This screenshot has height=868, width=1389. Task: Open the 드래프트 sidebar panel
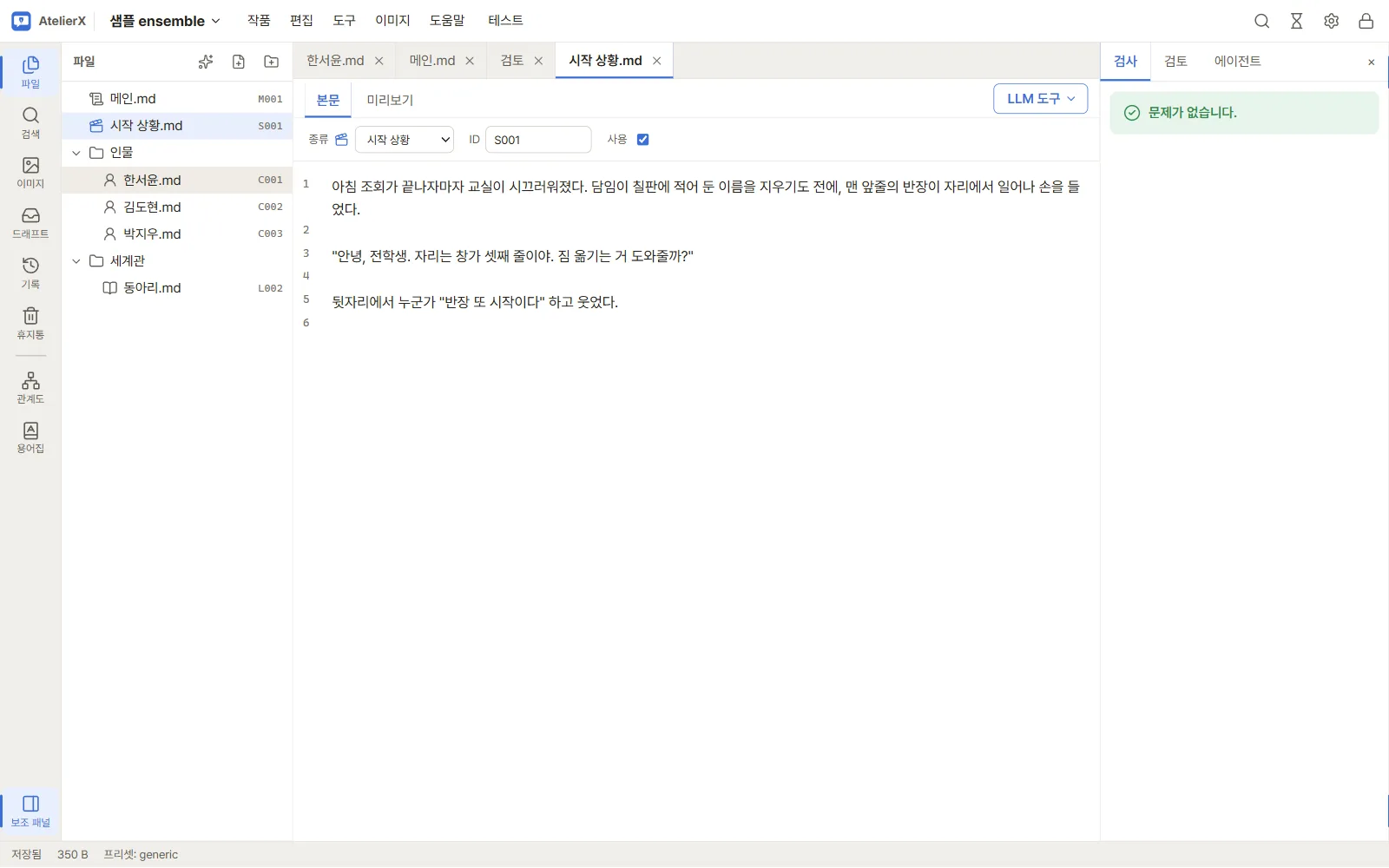coord(30,222)
